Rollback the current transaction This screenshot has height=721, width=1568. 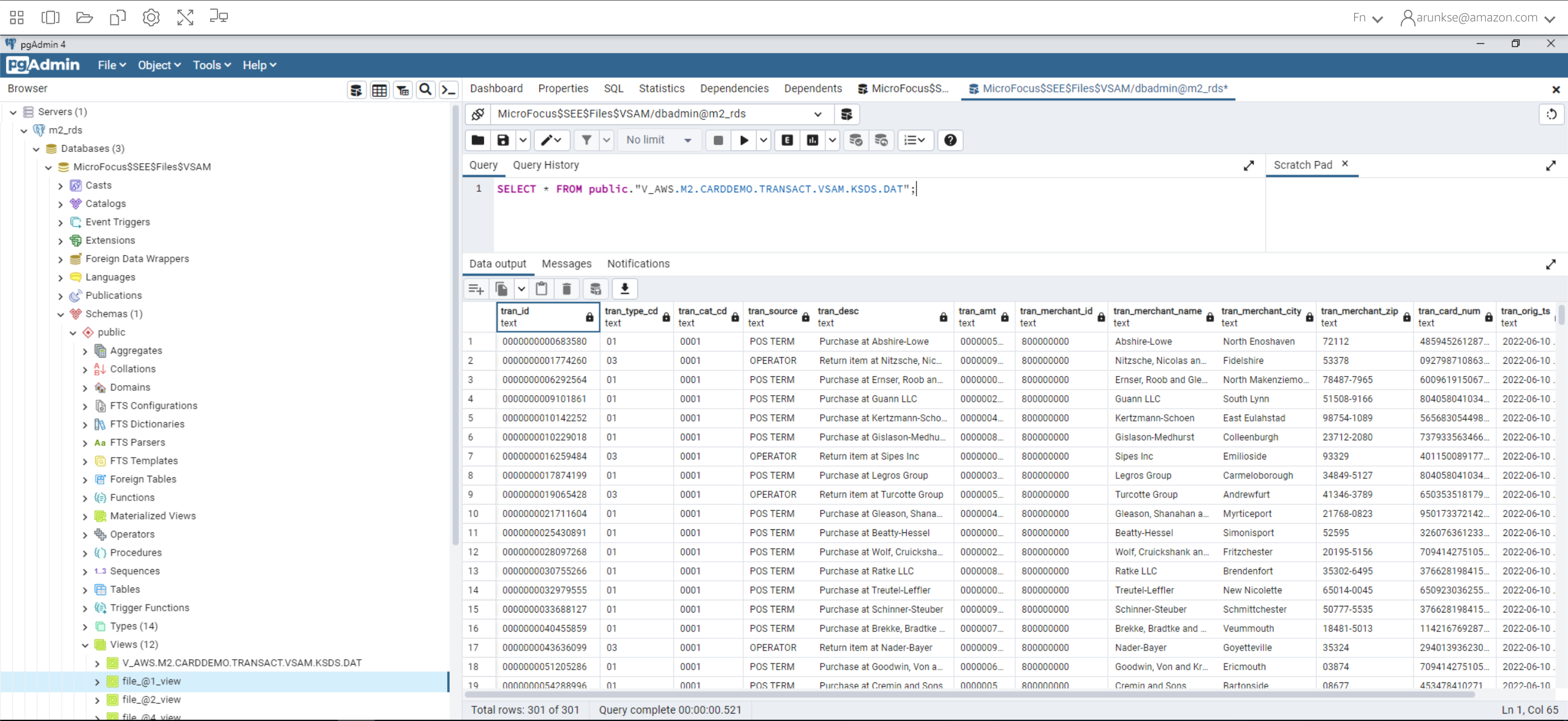[x=881, y=140]
